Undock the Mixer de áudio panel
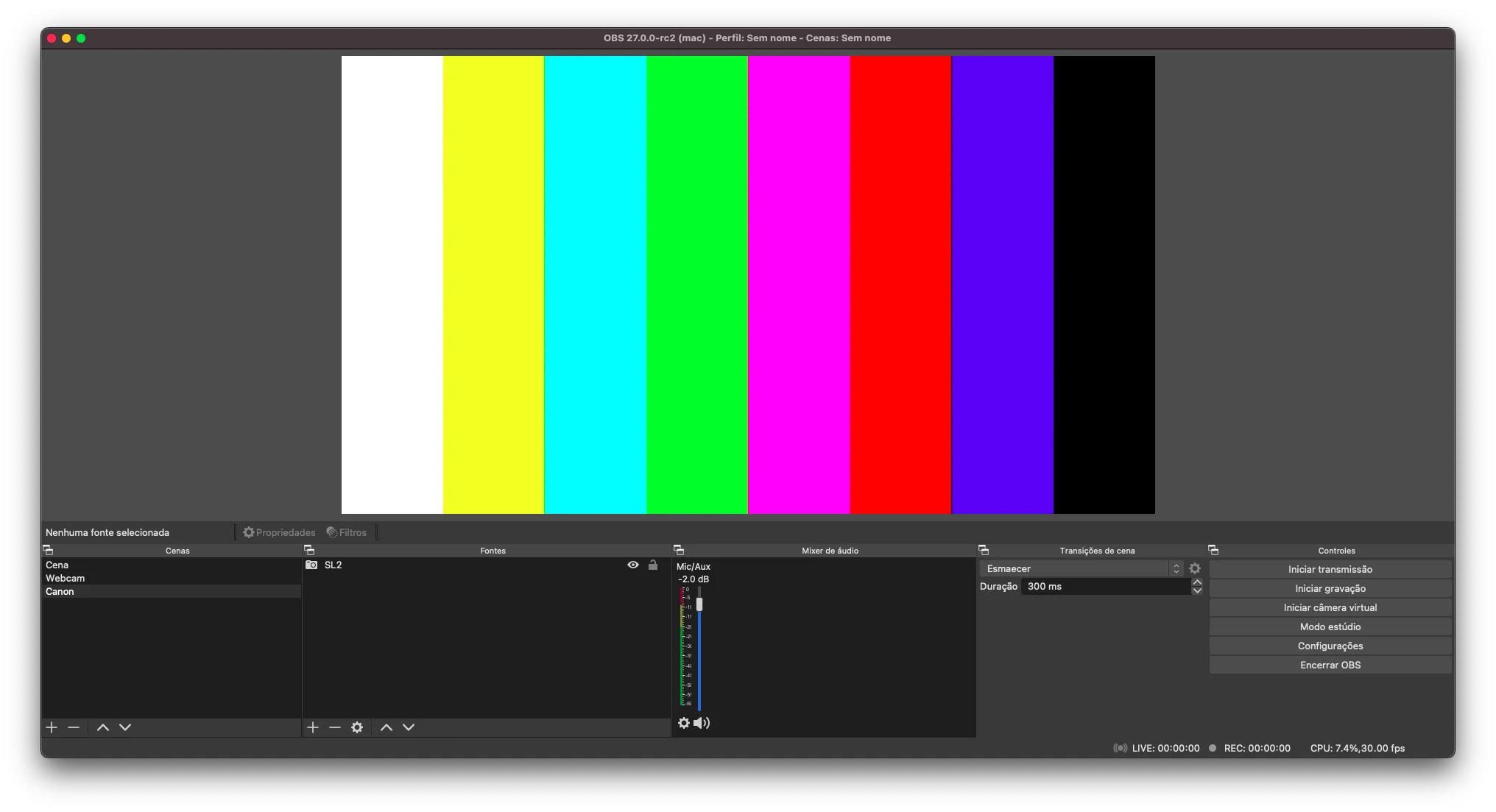The image size is (1496, 812). click(679, 550)
